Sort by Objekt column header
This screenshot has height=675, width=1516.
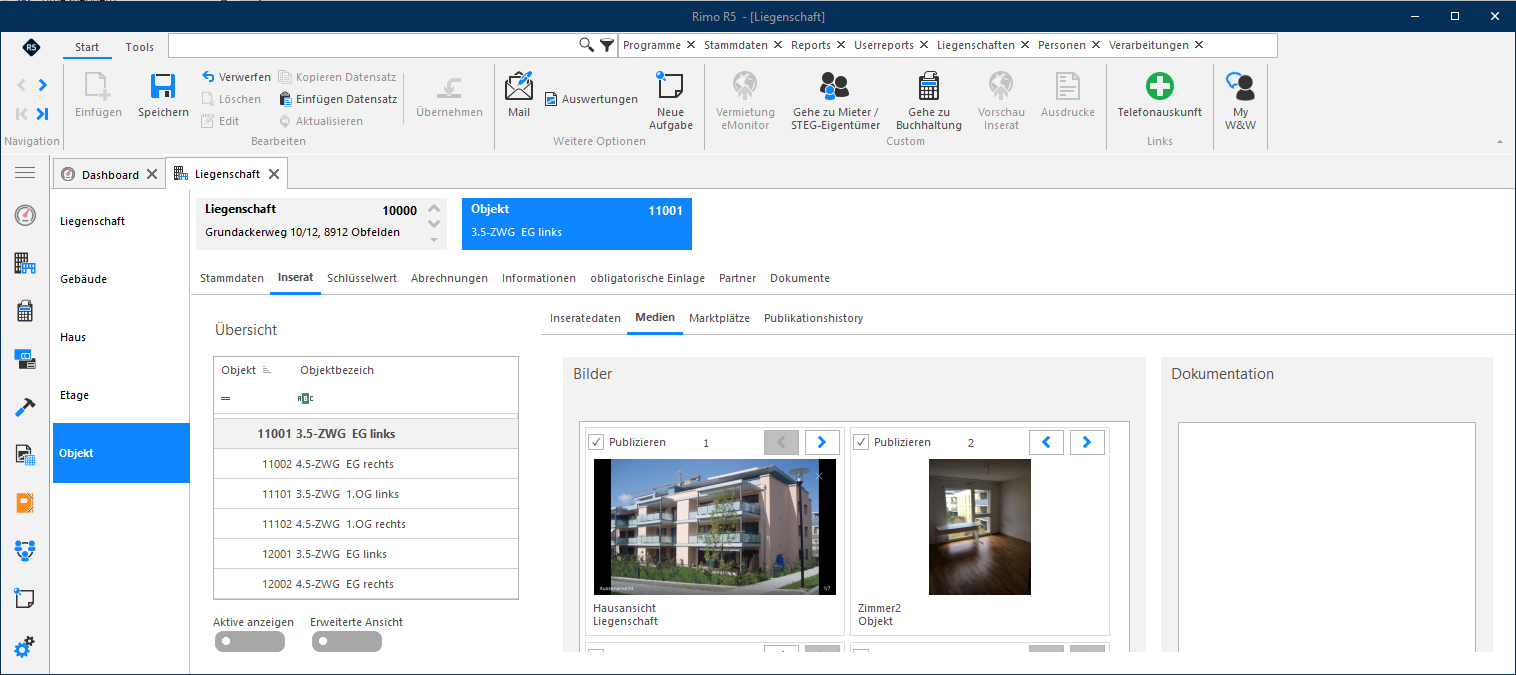pyautogui.click(x=239, y=370)
